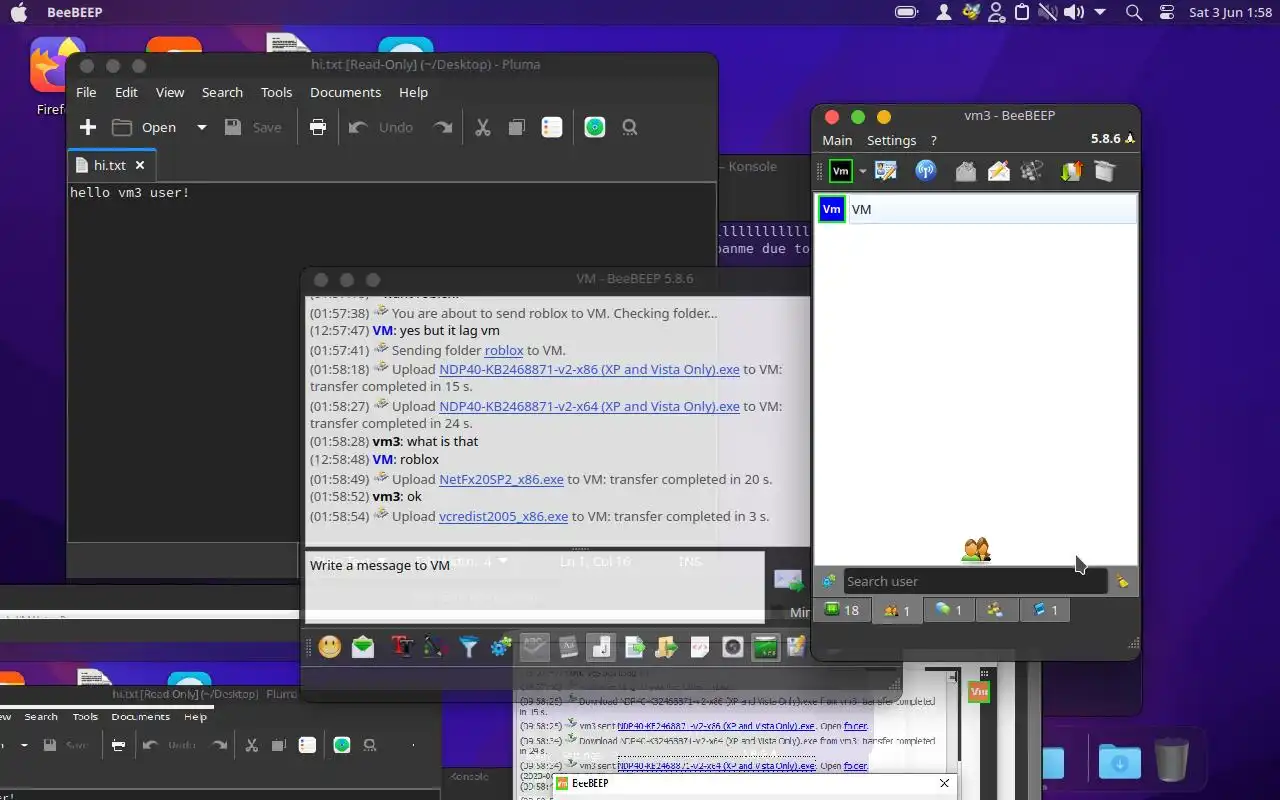Click the send message envelope arrow button
Viewport: 1280px width, 800px height.
point(789,580)
